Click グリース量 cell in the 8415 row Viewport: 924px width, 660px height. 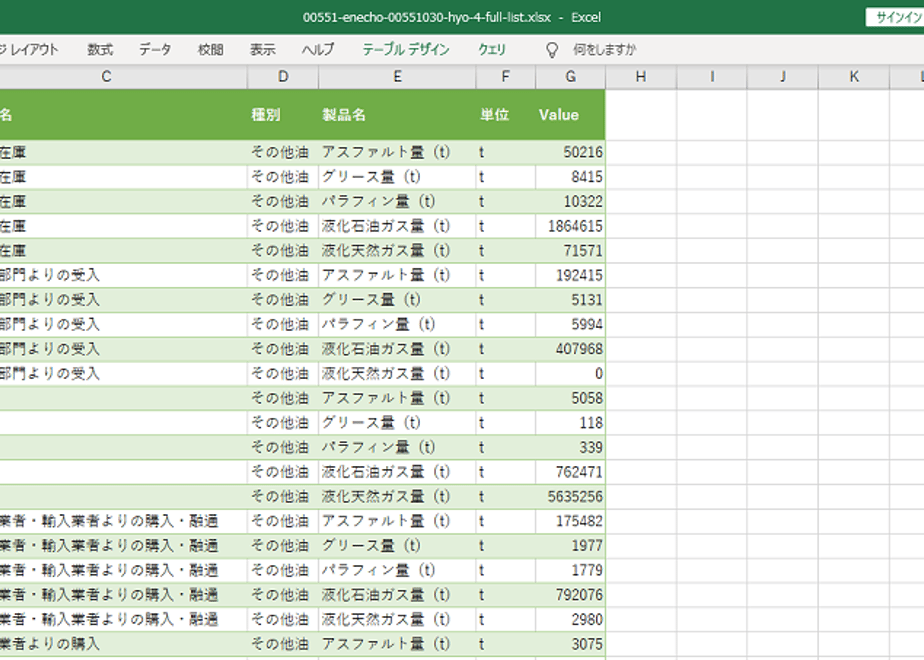397,177
